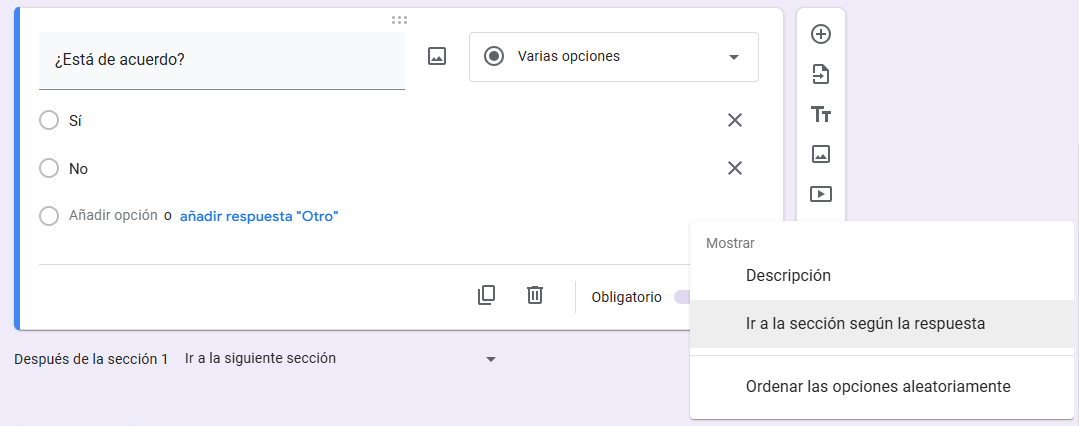Add a title and description block
The image size is (1079, 426).
click(821, 114)
